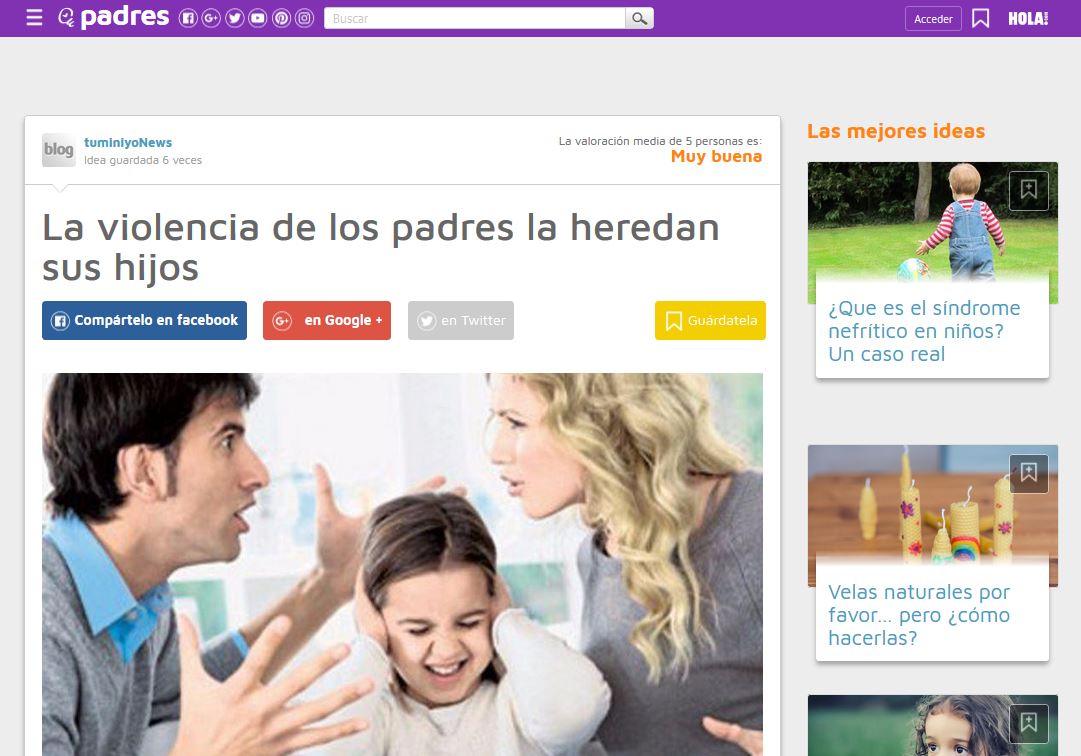Open the Google+ icon in the header
The height and width of the screenshot is (756, 1081).
211,18
